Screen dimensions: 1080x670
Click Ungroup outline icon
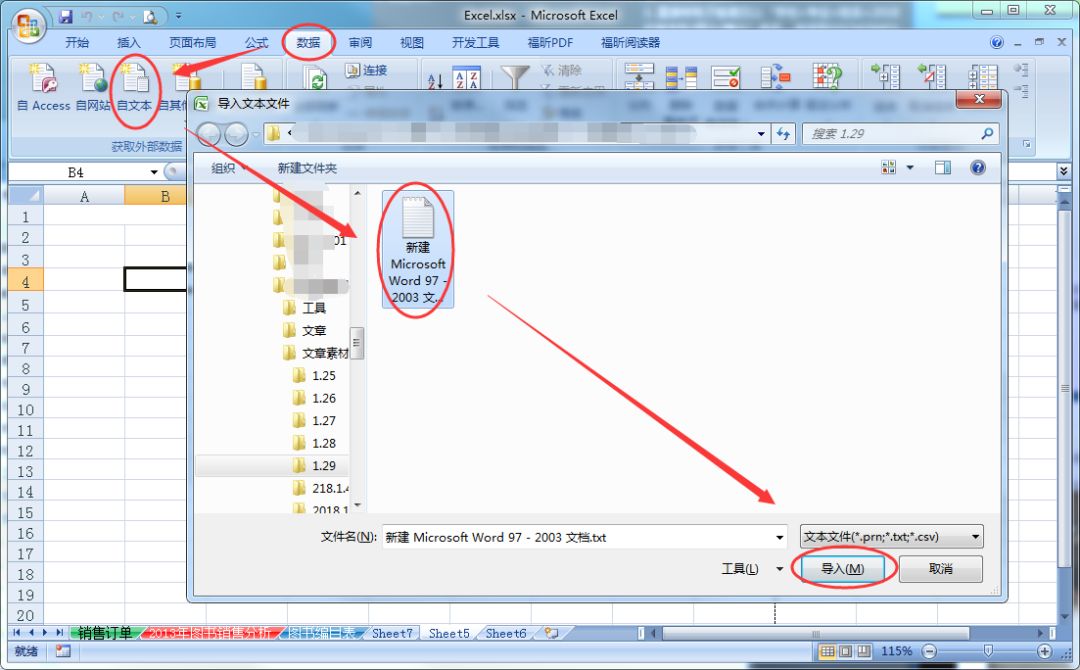pos(931,76)
